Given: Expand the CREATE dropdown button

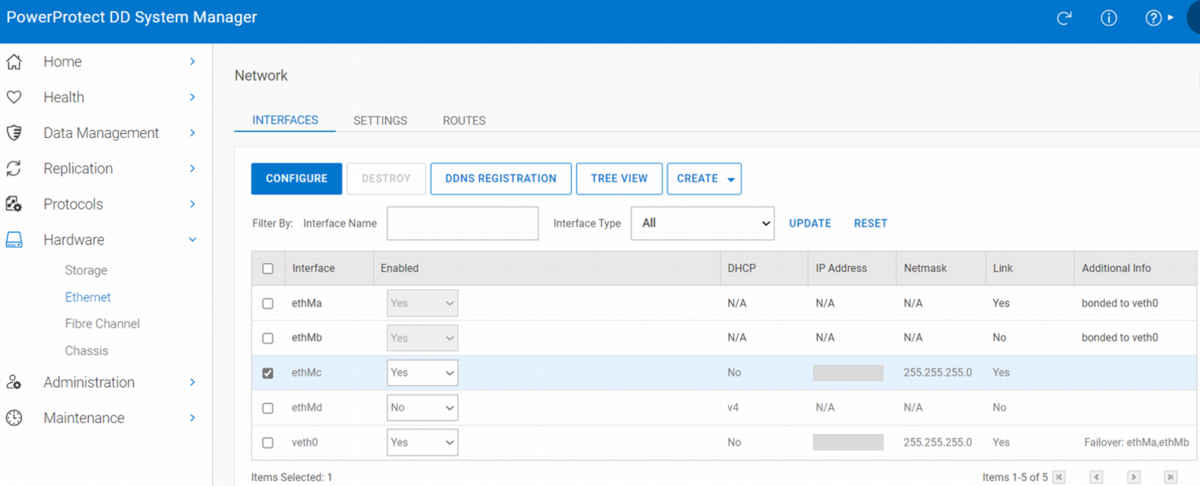Looking at the screenshot, I should [704, 179].
